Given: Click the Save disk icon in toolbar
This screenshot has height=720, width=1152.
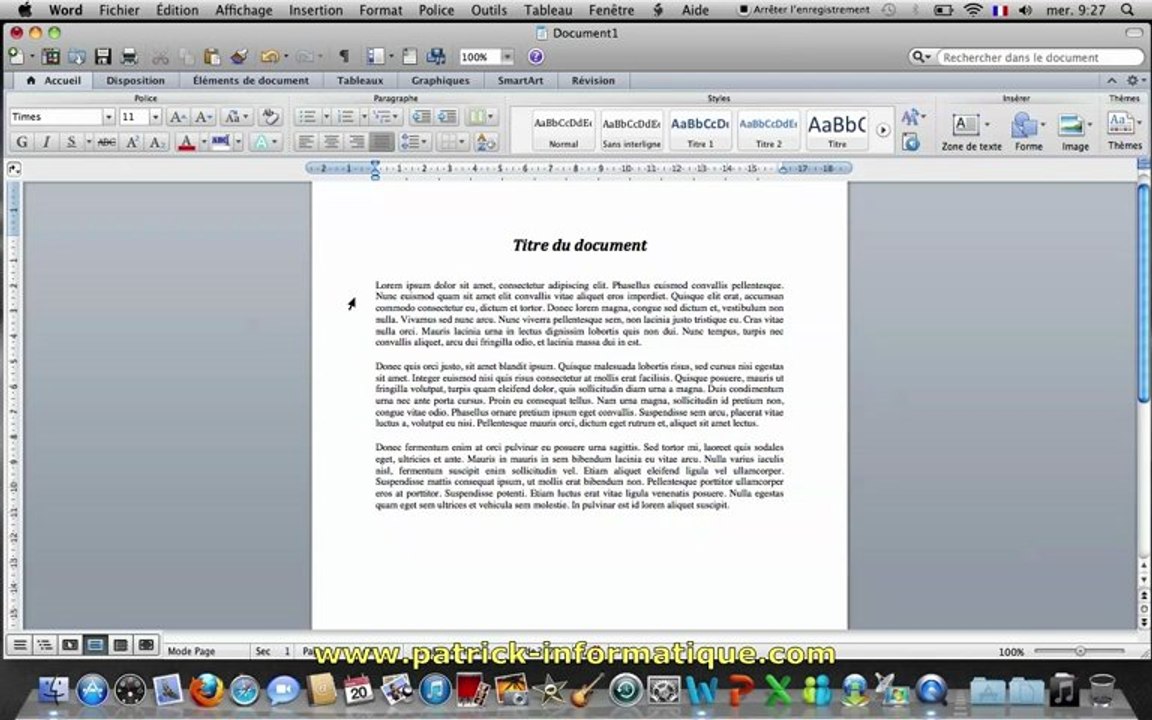Looking at the screenshot, I should tap(103, 57).
